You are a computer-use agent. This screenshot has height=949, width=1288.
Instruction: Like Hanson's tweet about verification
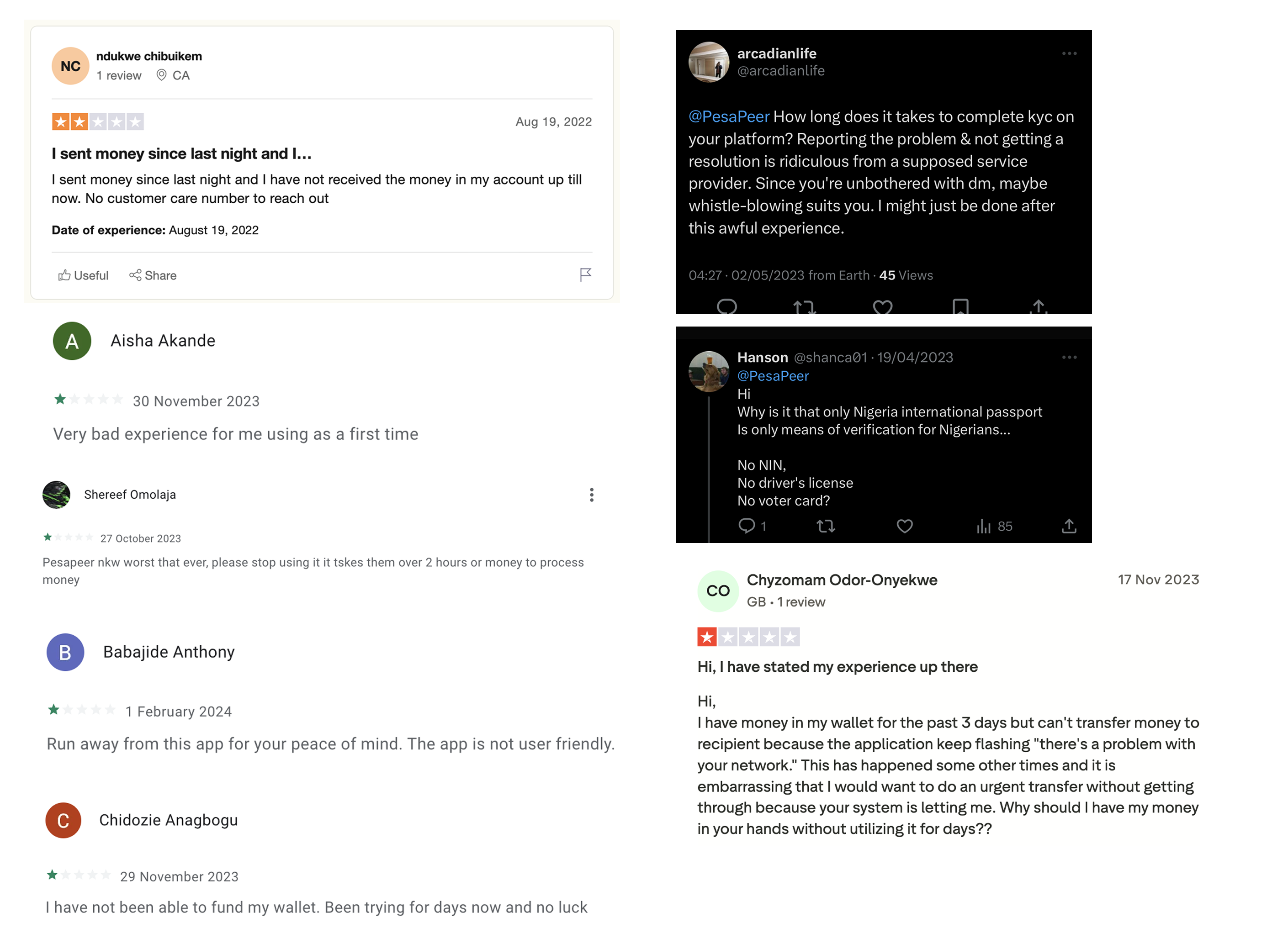pyautogui.click(x=904, y=526)
